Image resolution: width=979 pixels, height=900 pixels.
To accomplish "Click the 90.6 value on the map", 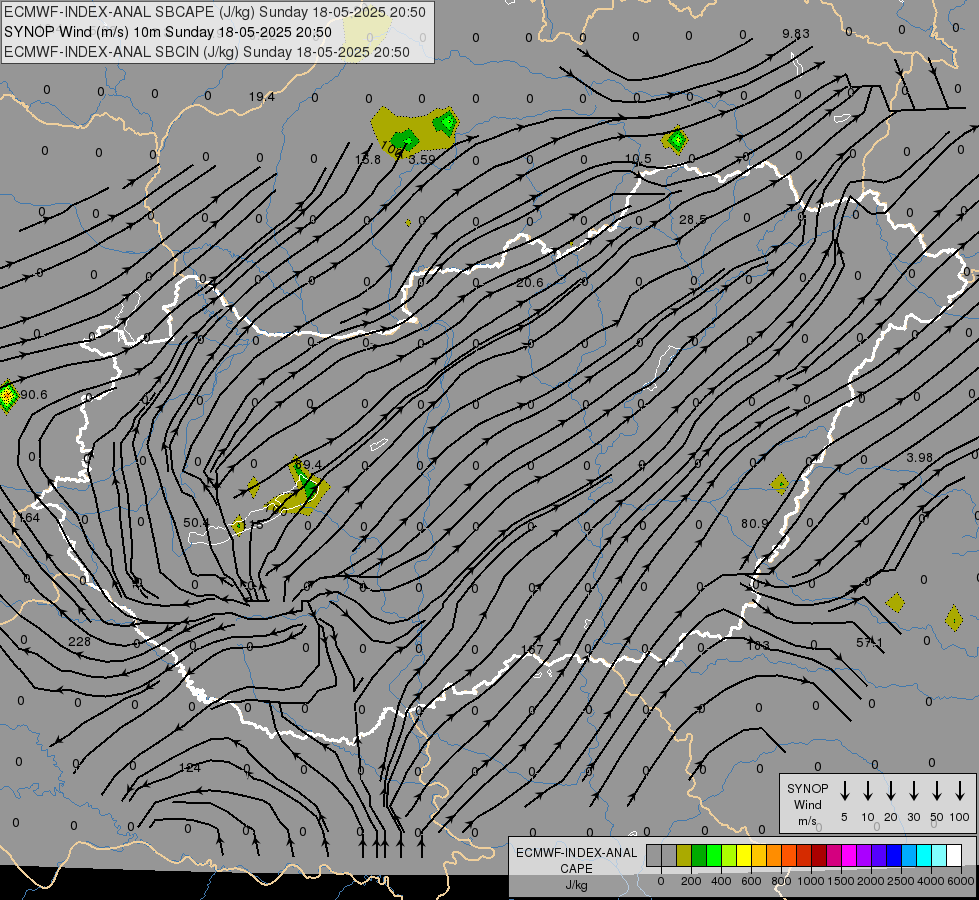I will tap(34, 395).
